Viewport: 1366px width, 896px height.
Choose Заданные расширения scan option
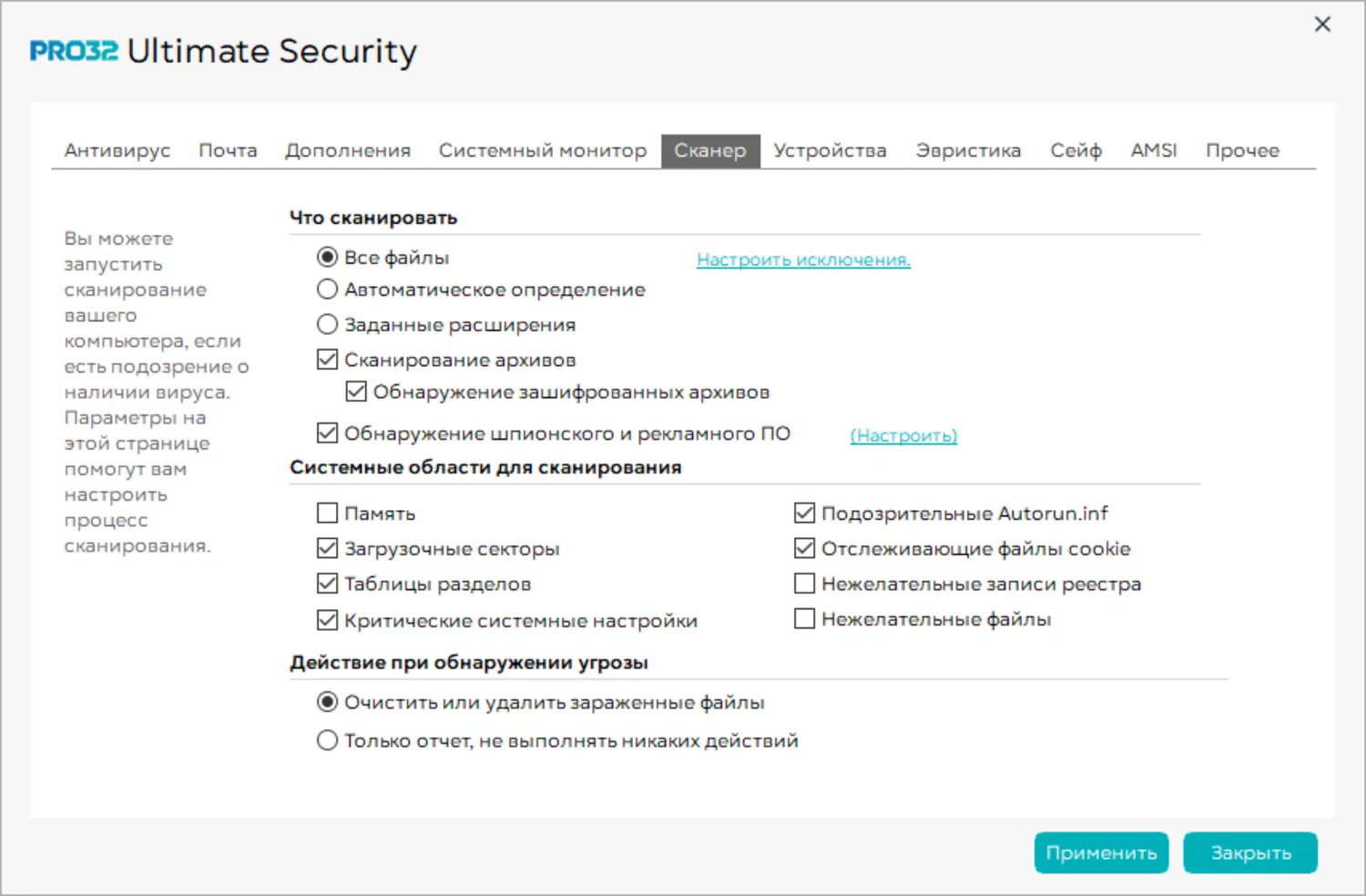327,324
